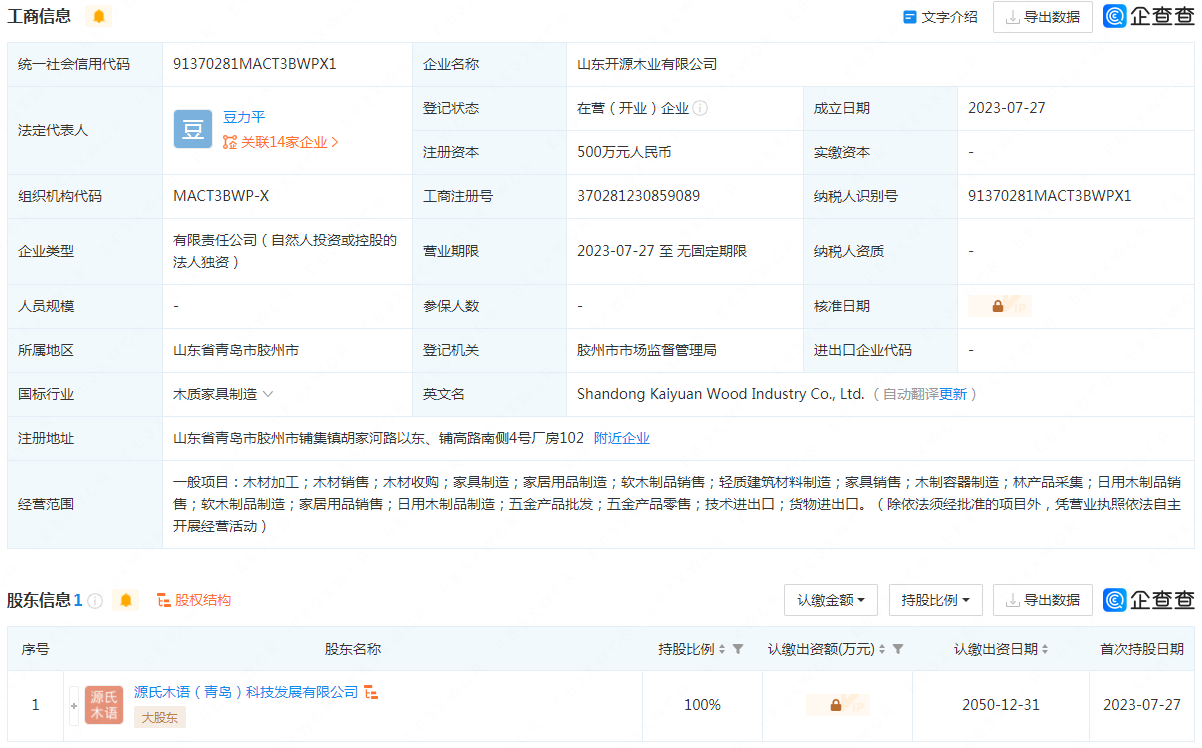
Task: Click equity structure icon after 源氏木语 company name
Action: coord(371,692)
